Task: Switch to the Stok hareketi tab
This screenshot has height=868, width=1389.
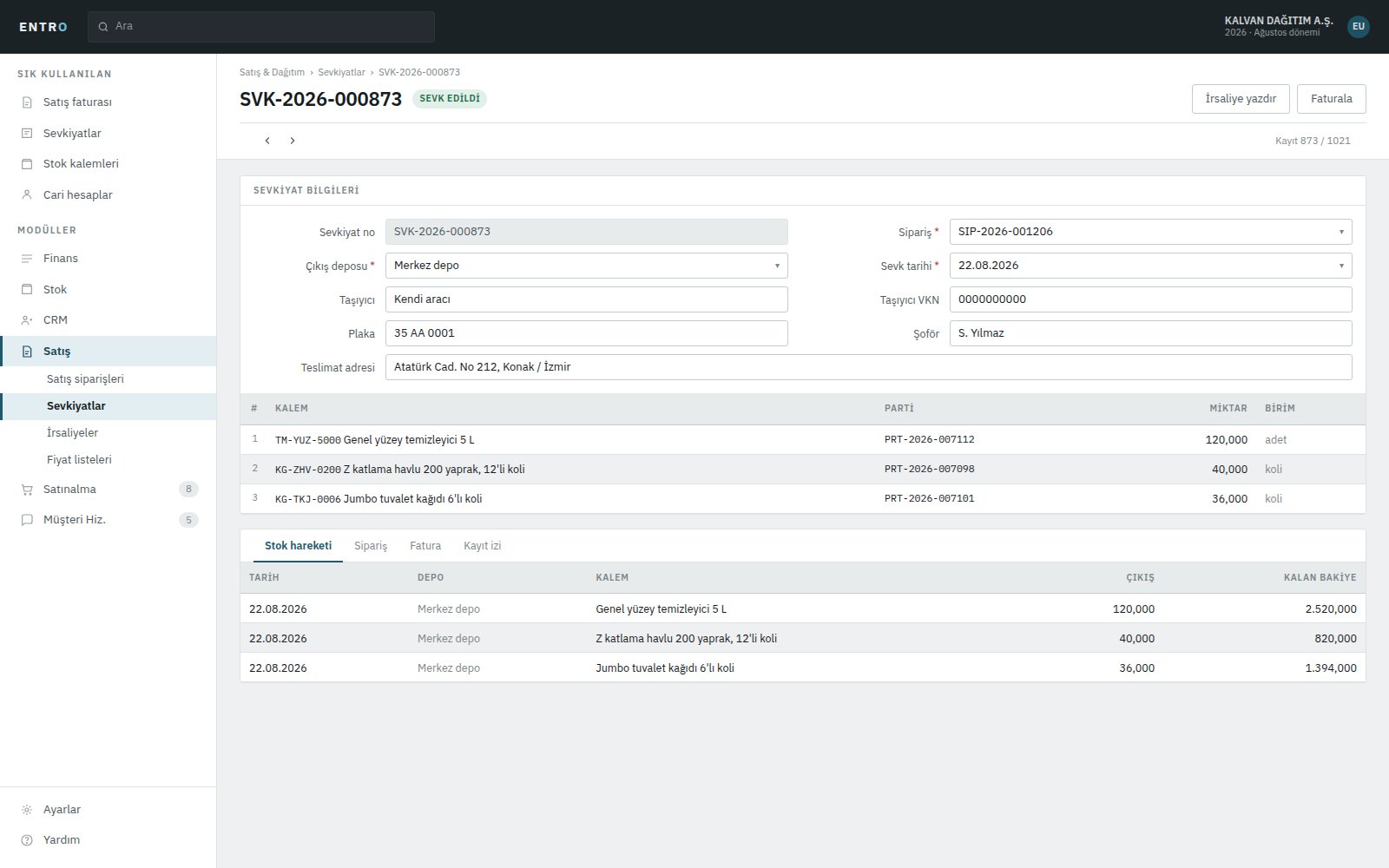Action: point(298,546)
